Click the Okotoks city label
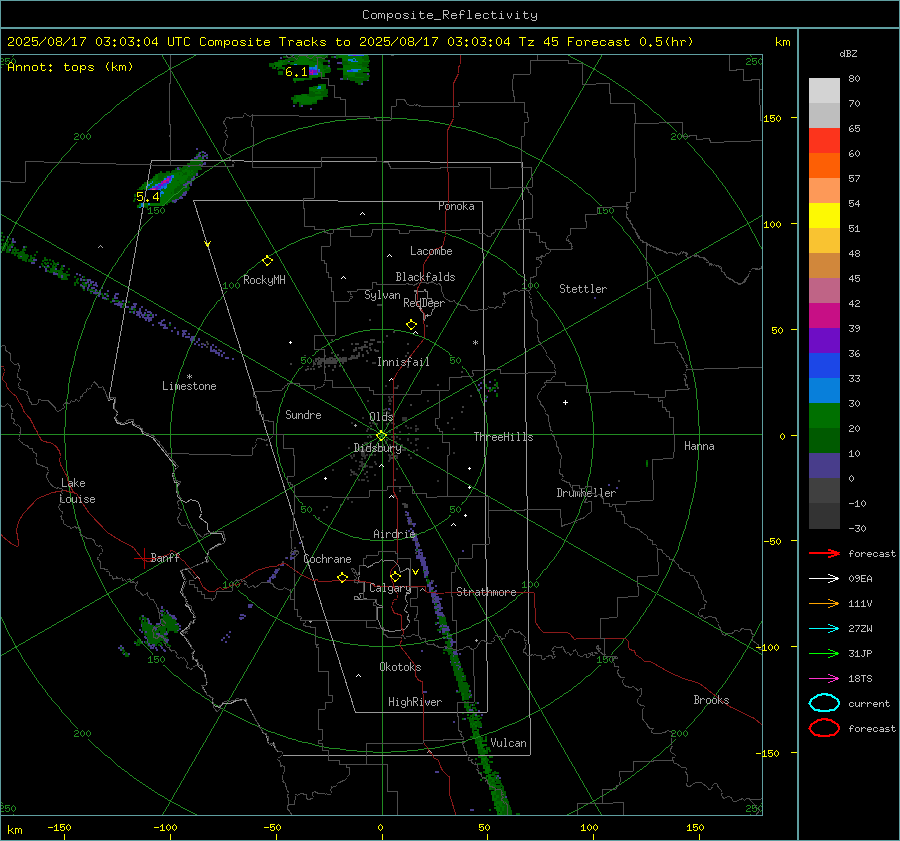This screenshot has width=900, height=841. tap(400, 667)
